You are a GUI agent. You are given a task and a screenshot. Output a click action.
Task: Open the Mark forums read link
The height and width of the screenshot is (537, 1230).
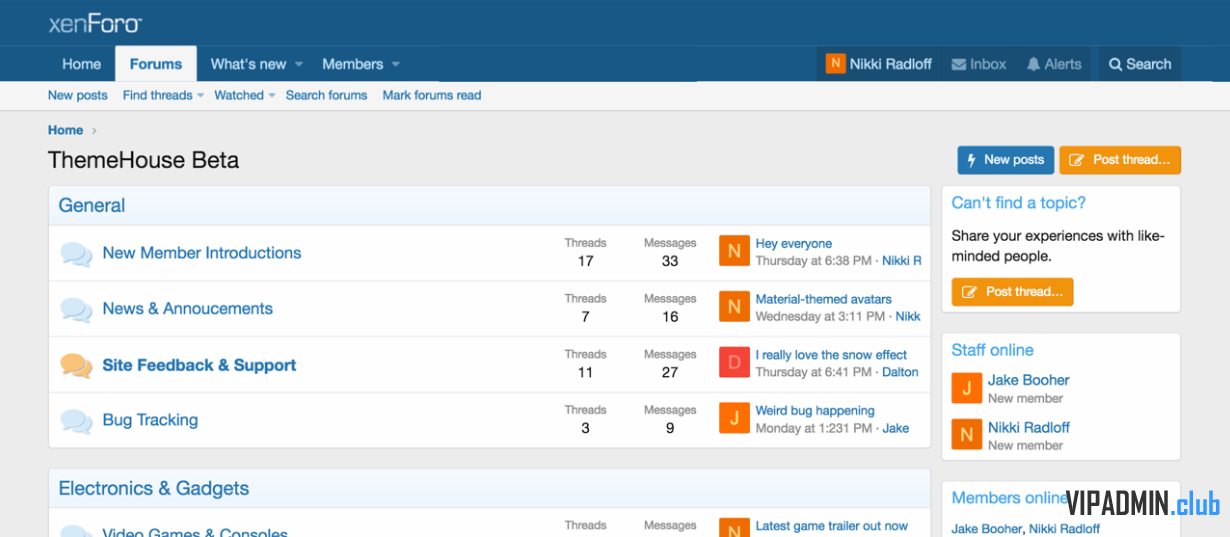(431, 95)
